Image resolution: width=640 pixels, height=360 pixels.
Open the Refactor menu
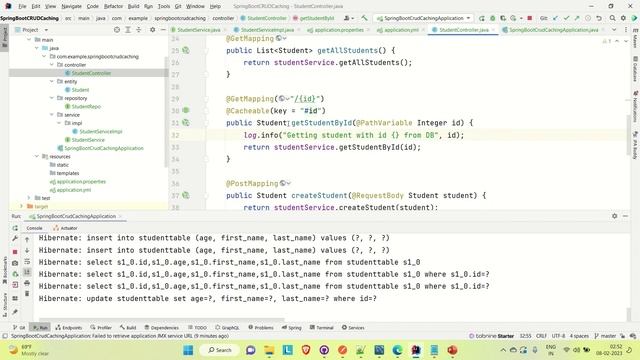[x=113, y=6]
